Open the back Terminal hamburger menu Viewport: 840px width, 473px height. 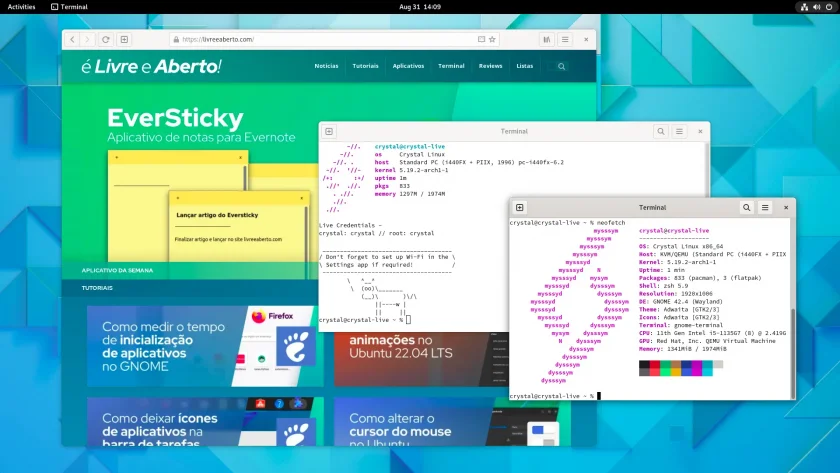[679, 131]
